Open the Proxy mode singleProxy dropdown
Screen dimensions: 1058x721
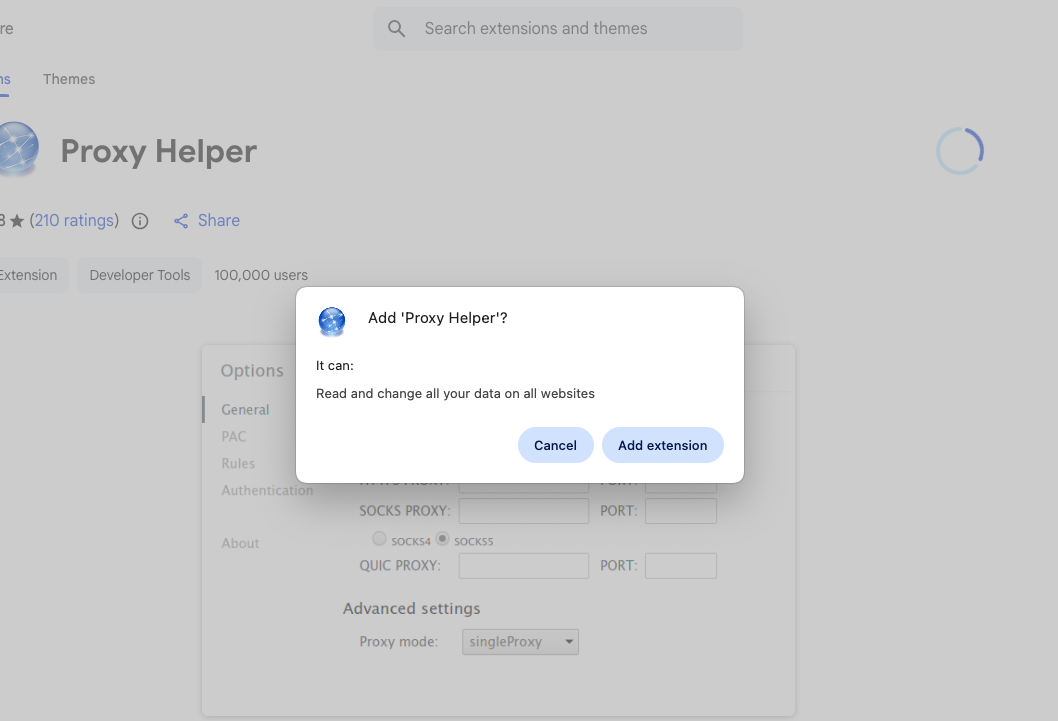coord(520,642)
